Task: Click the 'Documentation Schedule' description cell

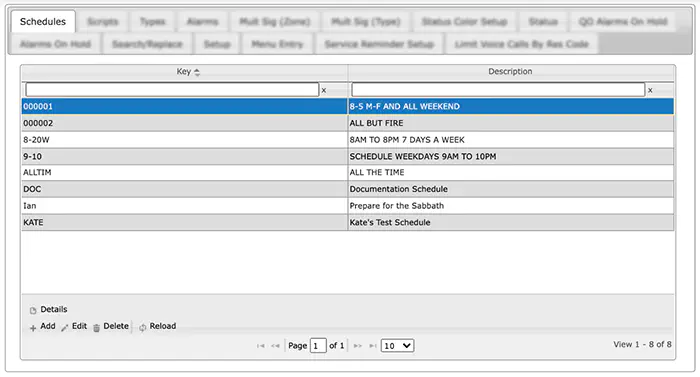Action: coord(511,189)
